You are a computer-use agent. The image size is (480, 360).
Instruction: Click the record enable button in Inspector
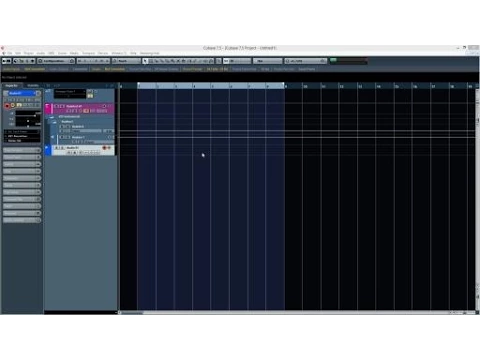(x=7, y=105)
